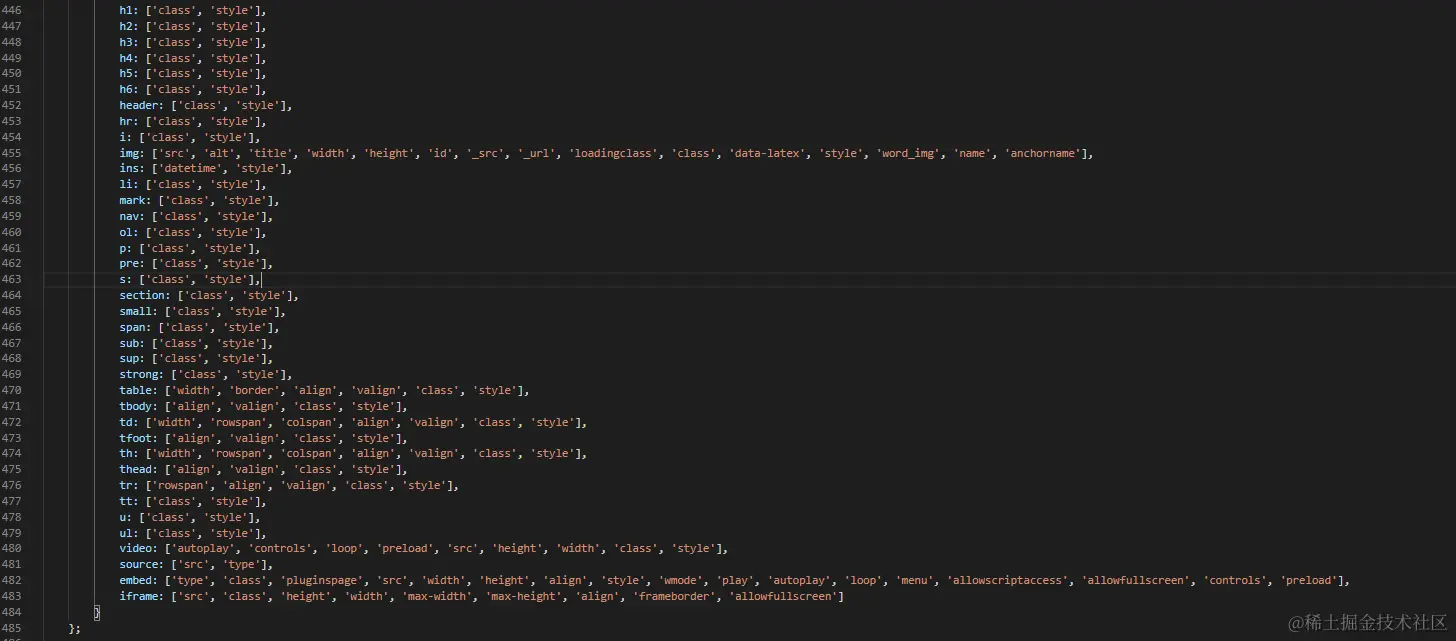
Task: Click the 'thead' property name
Action: coord(136,470)
